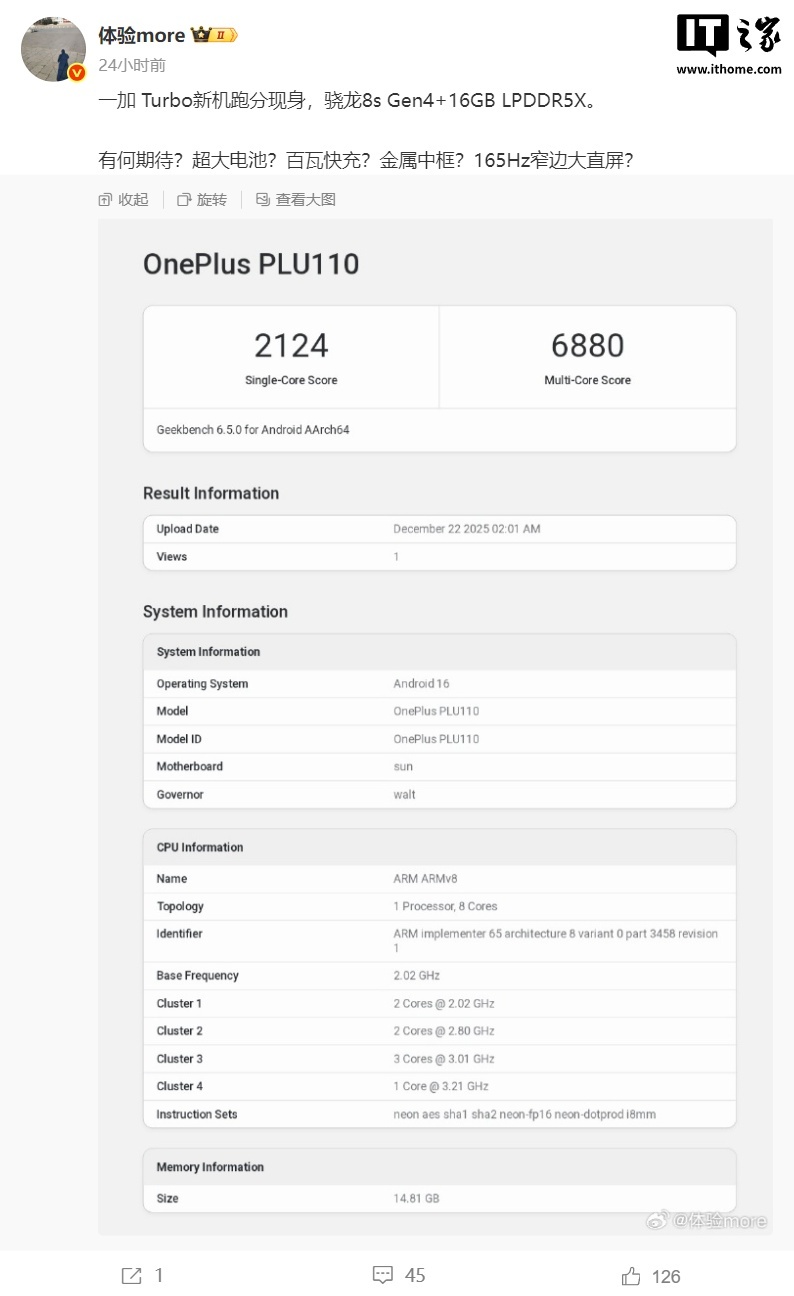Click the OnePlus PLU110 heading

tap(251, 264)
